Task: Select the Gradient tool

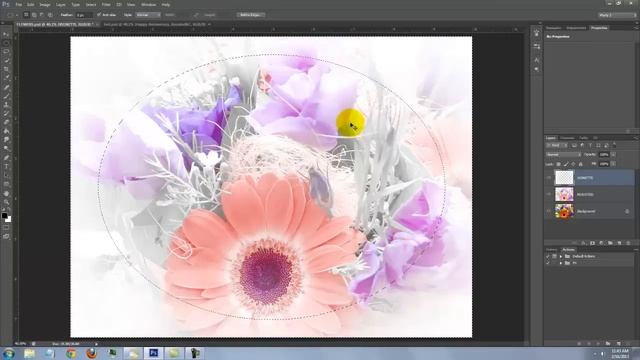Action: (6, 131)
